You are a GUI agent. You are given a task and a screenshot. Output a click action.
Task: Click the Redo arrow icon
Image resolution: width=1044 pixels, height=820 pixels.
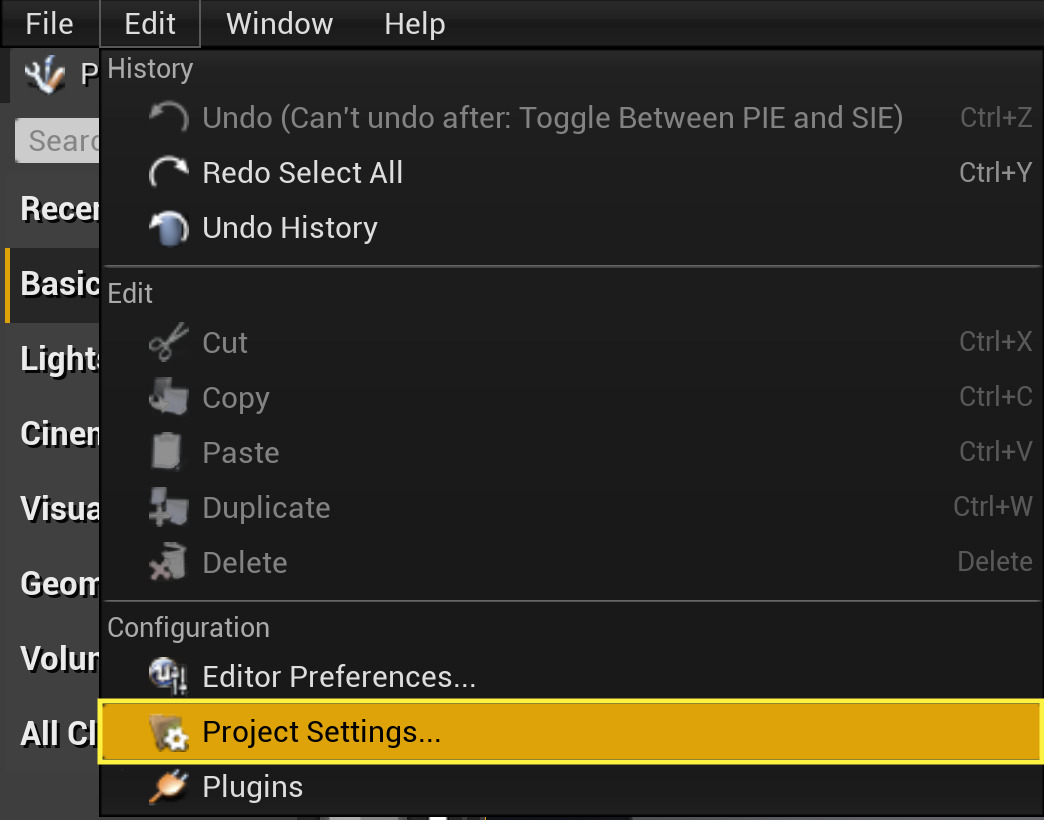tap(168, 173)
